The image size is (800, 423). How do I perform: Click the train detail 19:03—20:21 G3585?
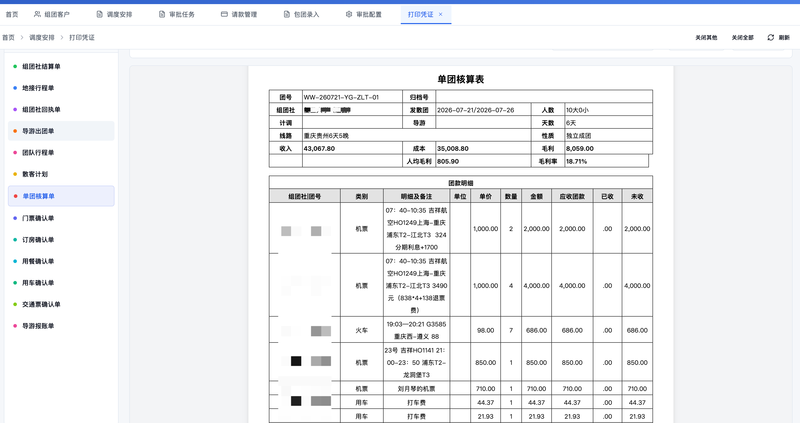pos(416,324)
